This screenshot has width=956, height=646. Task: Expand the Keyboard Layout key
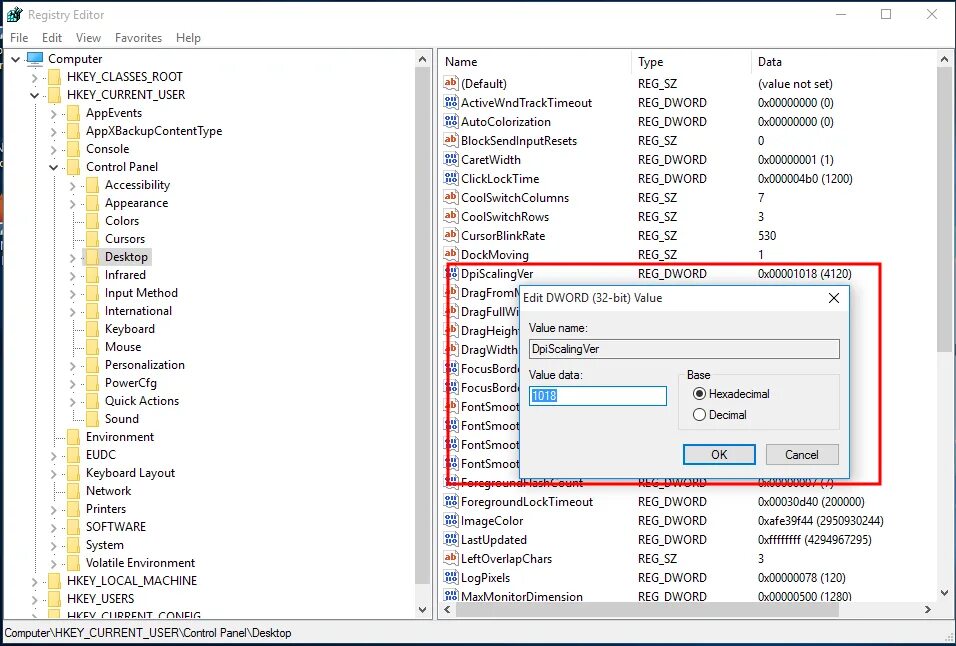coord(54,474)
